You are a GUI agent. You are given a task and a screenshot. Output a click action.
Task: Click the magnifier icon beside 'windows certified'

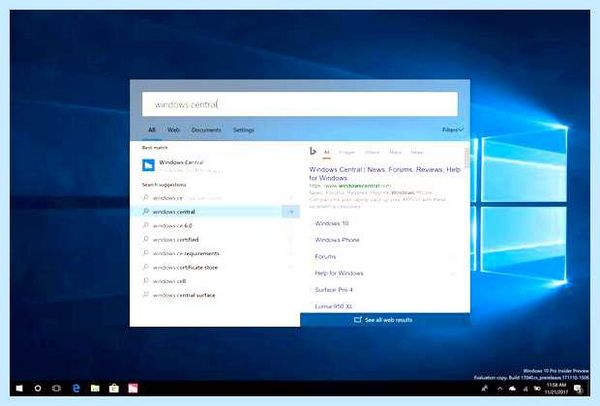click(x=145, y=239)
